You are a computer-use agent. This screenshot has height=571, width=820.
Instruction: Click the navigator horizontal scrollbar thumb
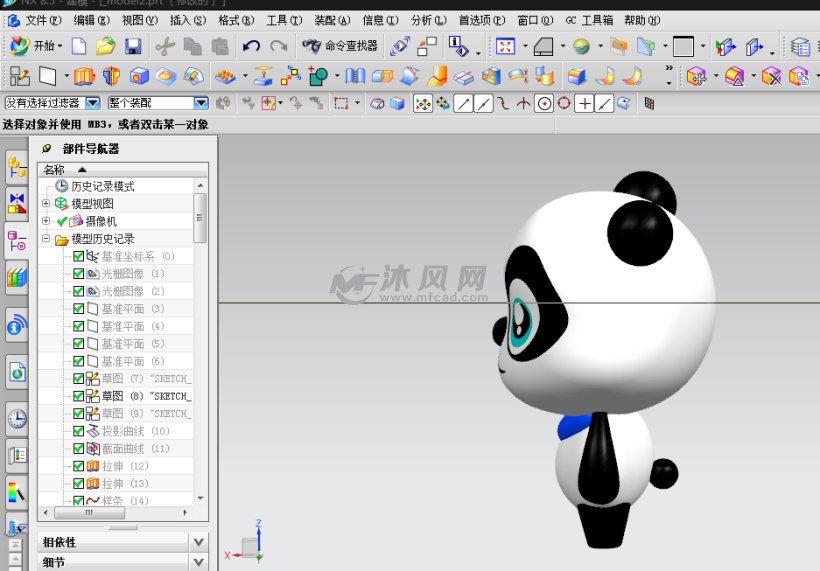coord(89,513)
